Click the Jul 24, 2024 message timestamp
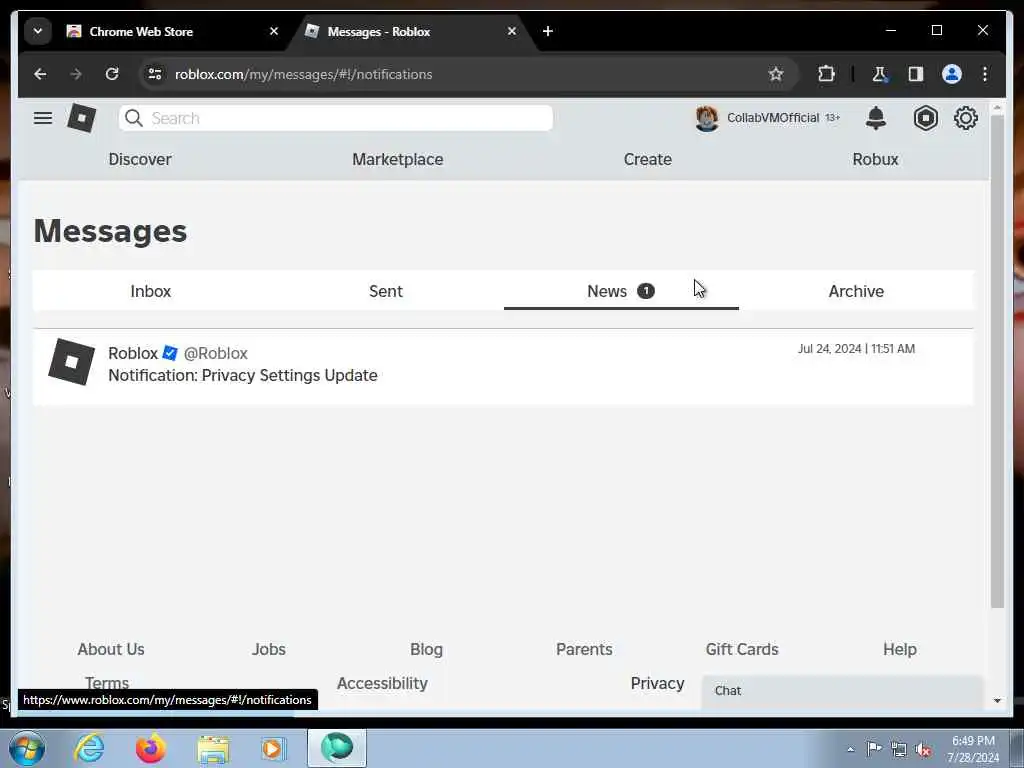 click(856, 349)
